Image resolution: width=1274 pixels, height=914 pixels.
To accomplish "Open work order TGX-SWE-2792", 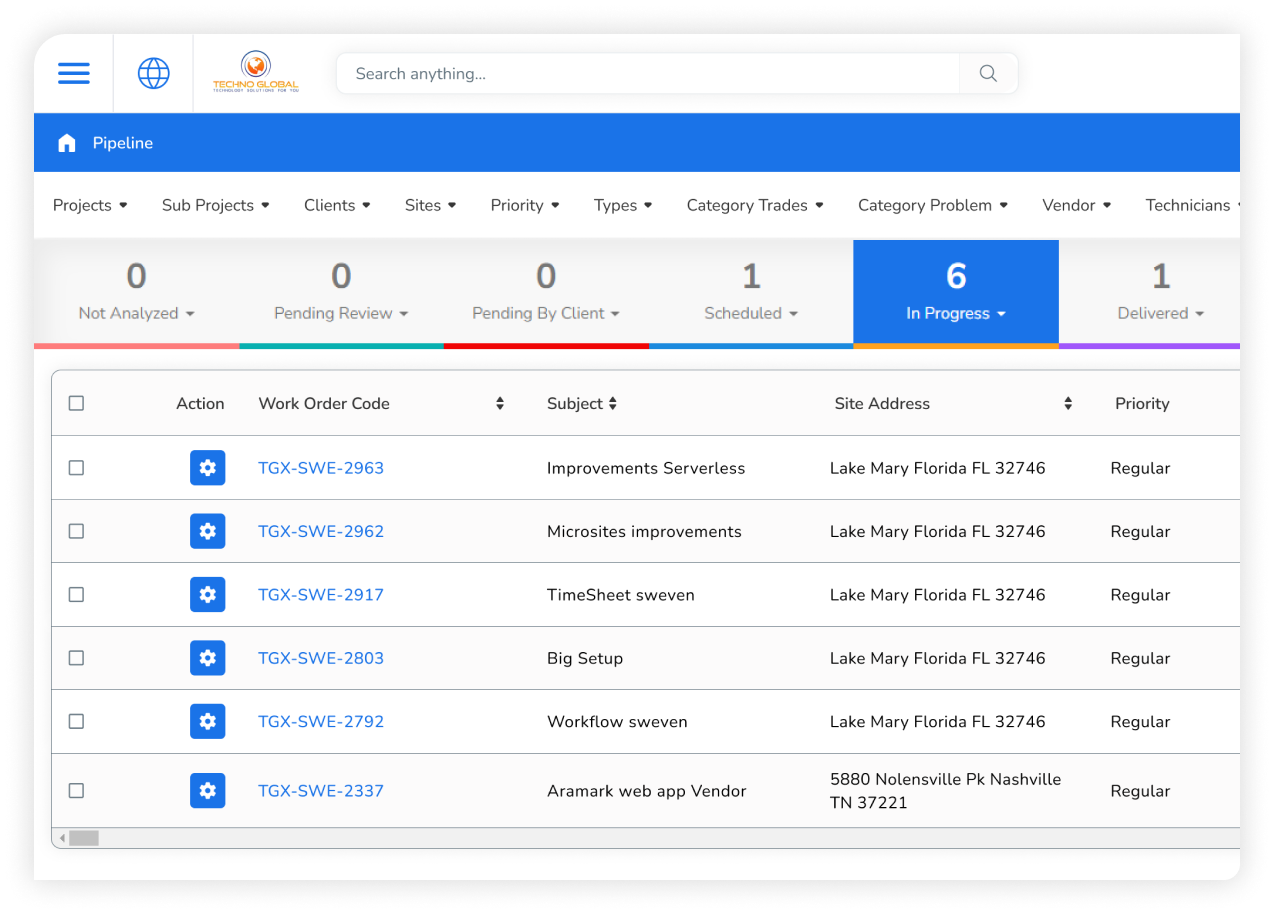I will pos(321,721).
